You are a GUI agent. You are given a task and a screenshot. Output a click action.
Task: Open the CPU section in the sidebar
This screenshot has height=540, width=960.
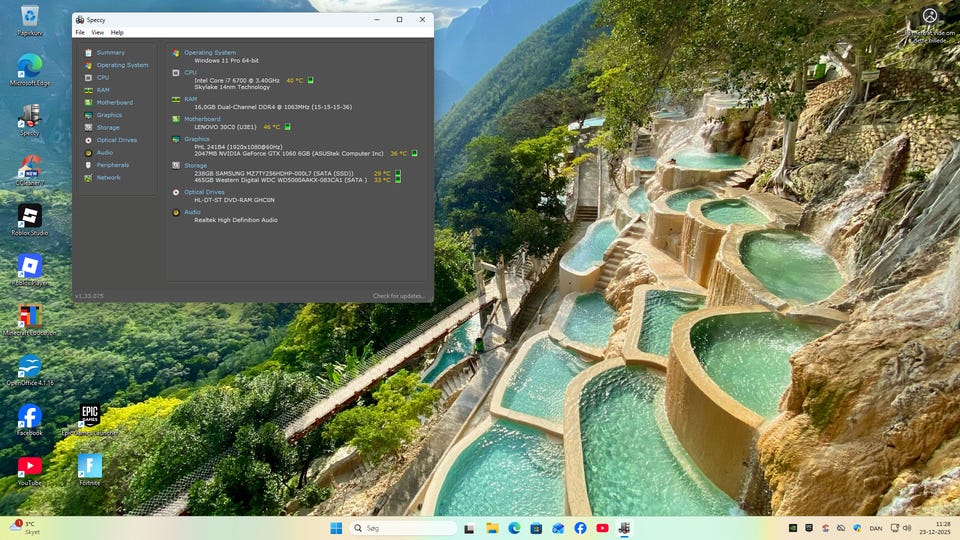(x=102, y=77)
